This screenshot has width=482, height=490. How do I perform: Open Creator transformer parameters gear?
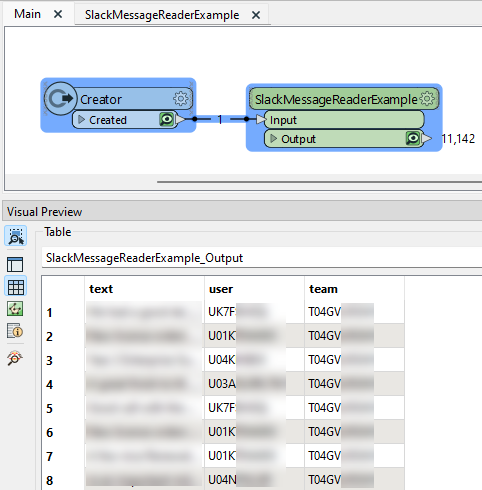tap(181, 99)
